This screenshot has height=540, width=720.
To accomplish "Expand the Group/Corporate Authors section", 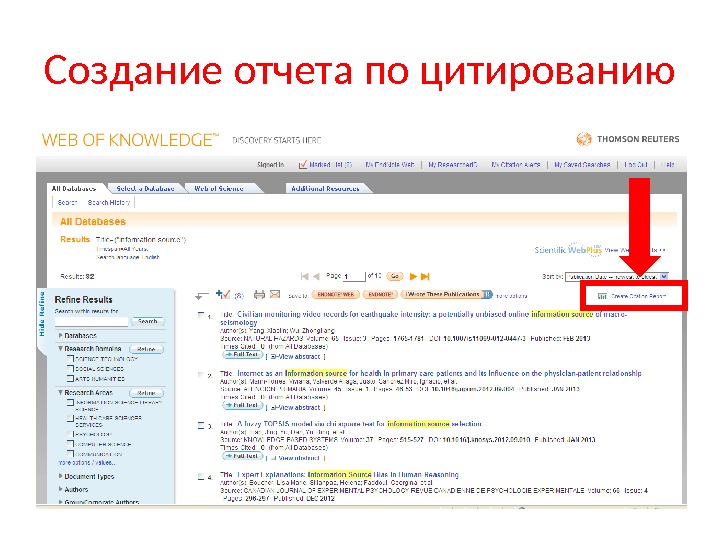I will tap(60, 502).
